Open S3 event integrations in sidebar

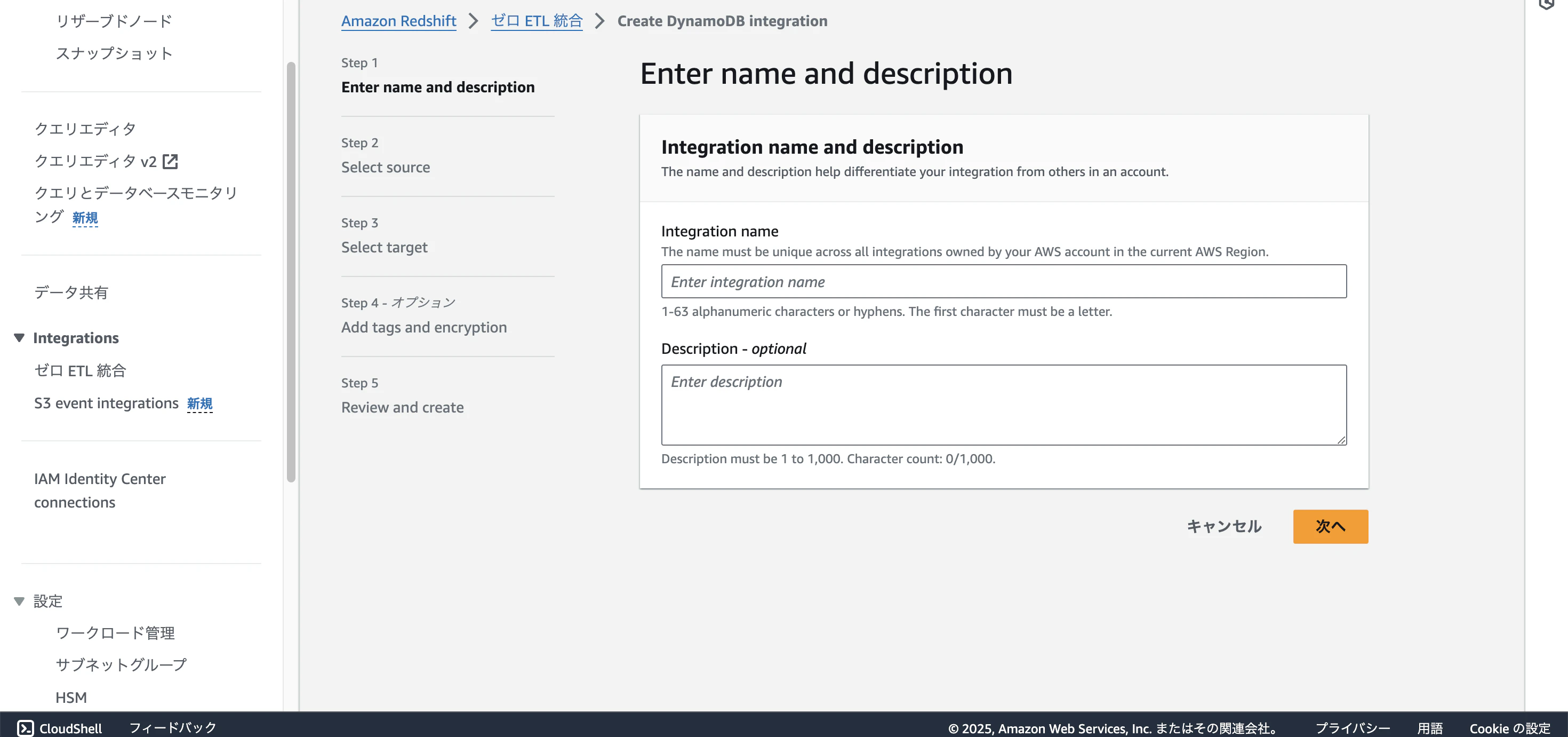pyautogui.click(x=107, y=403)
